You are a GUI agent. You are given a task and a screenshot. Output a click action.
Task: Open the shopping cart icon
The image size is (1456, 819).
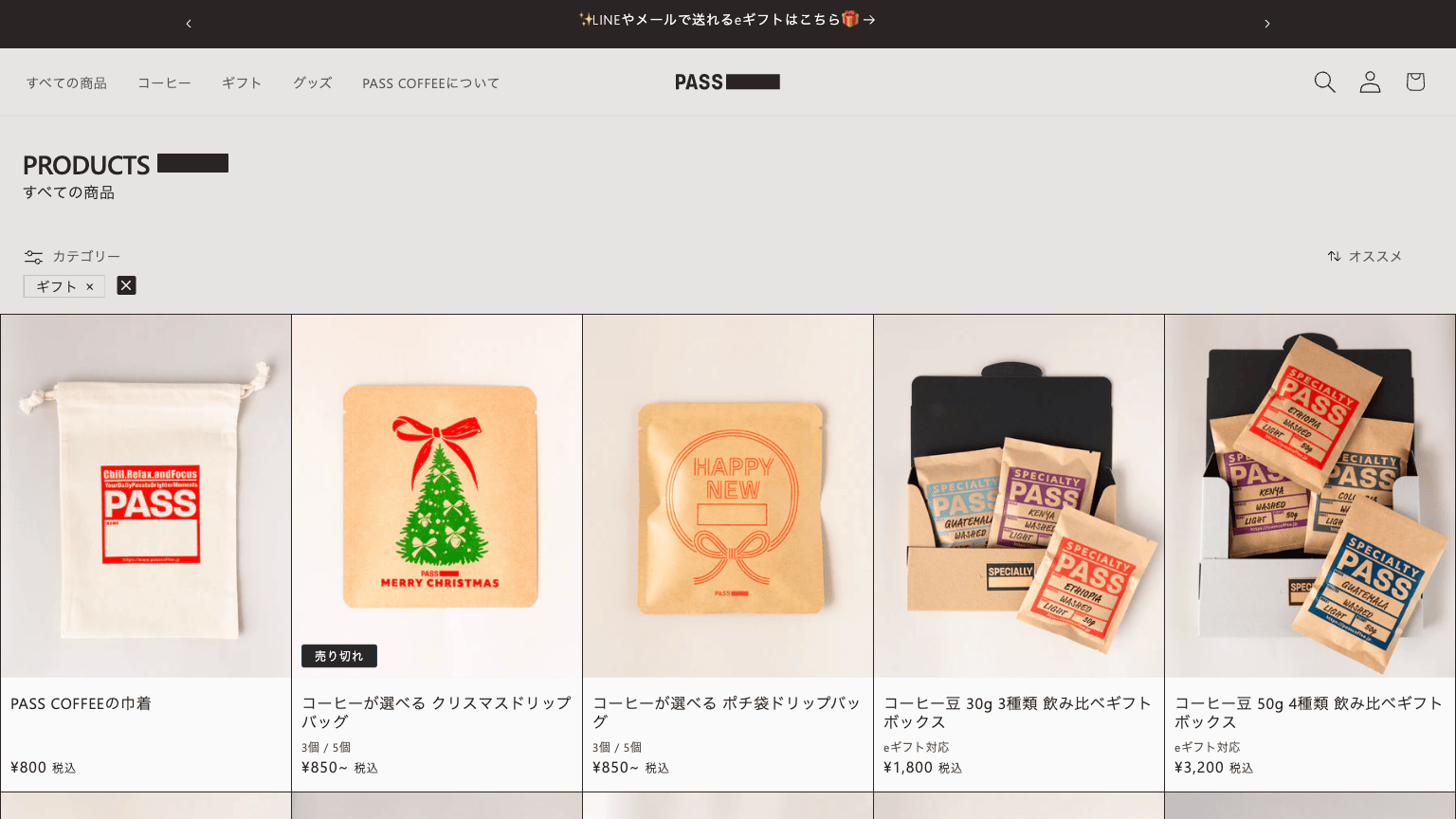[x=1415, y=82]
